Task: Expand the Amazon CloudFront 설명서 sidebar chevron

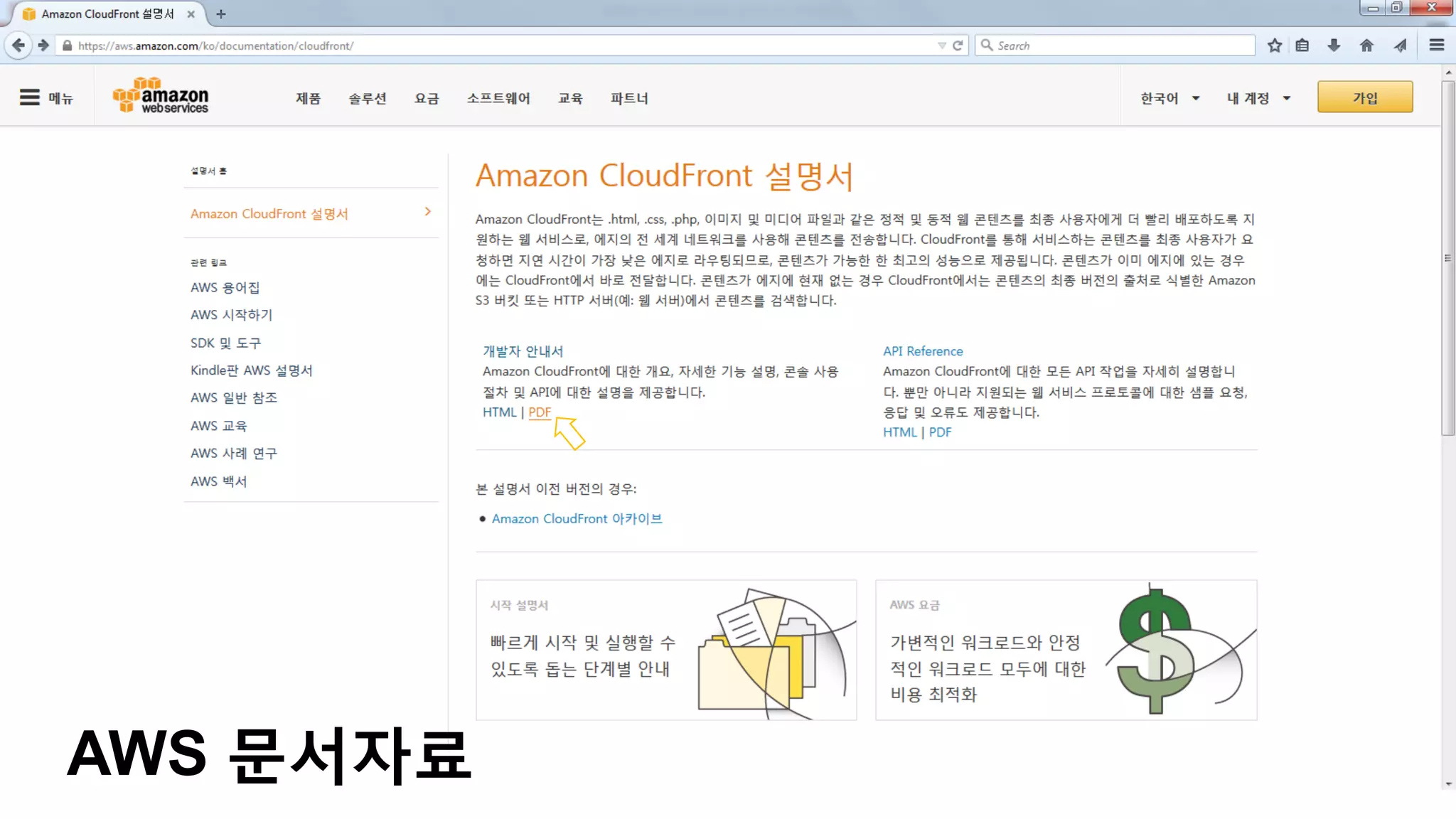Action: point(428,212)
